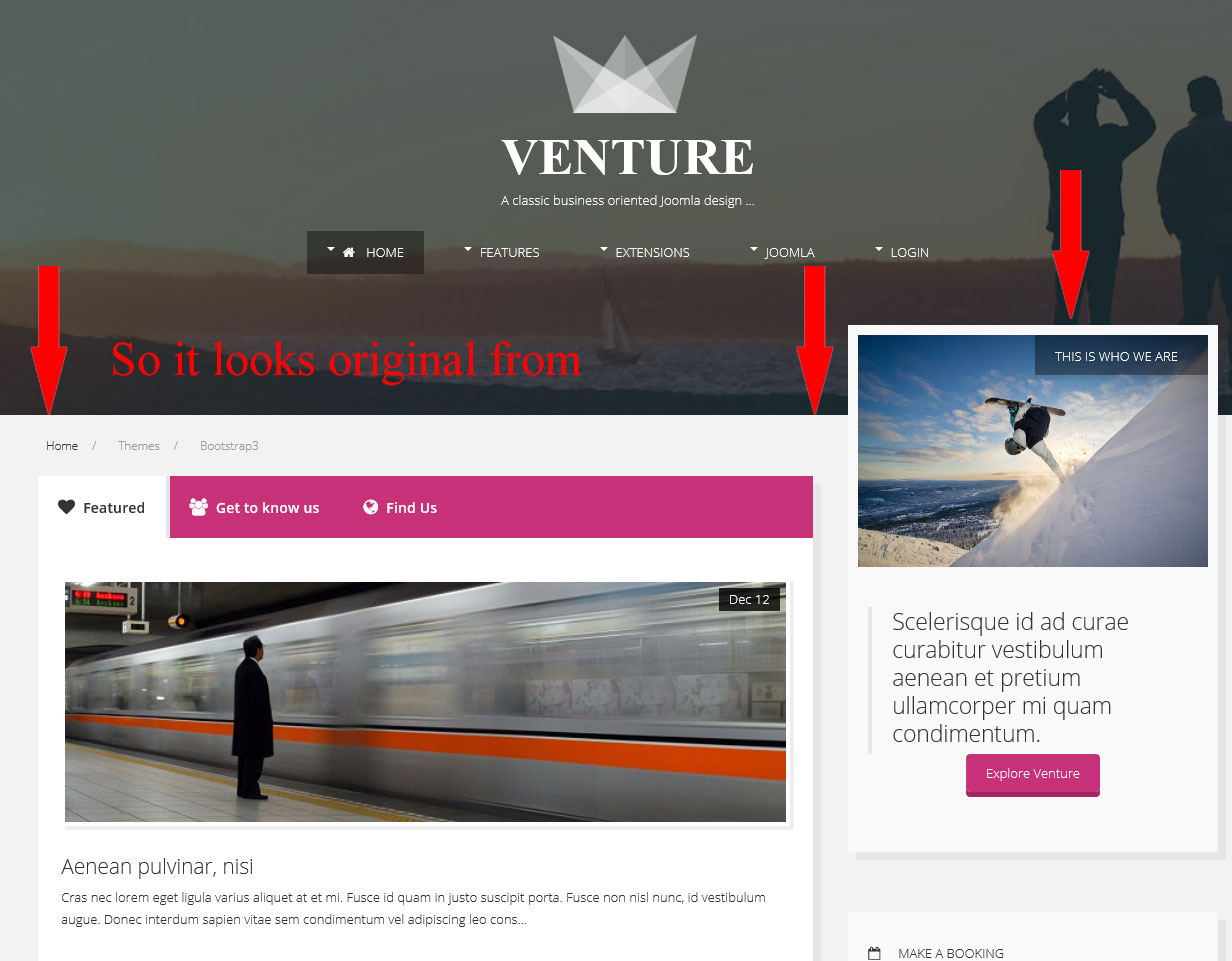Expand the Features menu arrow
The height and width of the screenshot is (961, 1232).
point(468,249)
